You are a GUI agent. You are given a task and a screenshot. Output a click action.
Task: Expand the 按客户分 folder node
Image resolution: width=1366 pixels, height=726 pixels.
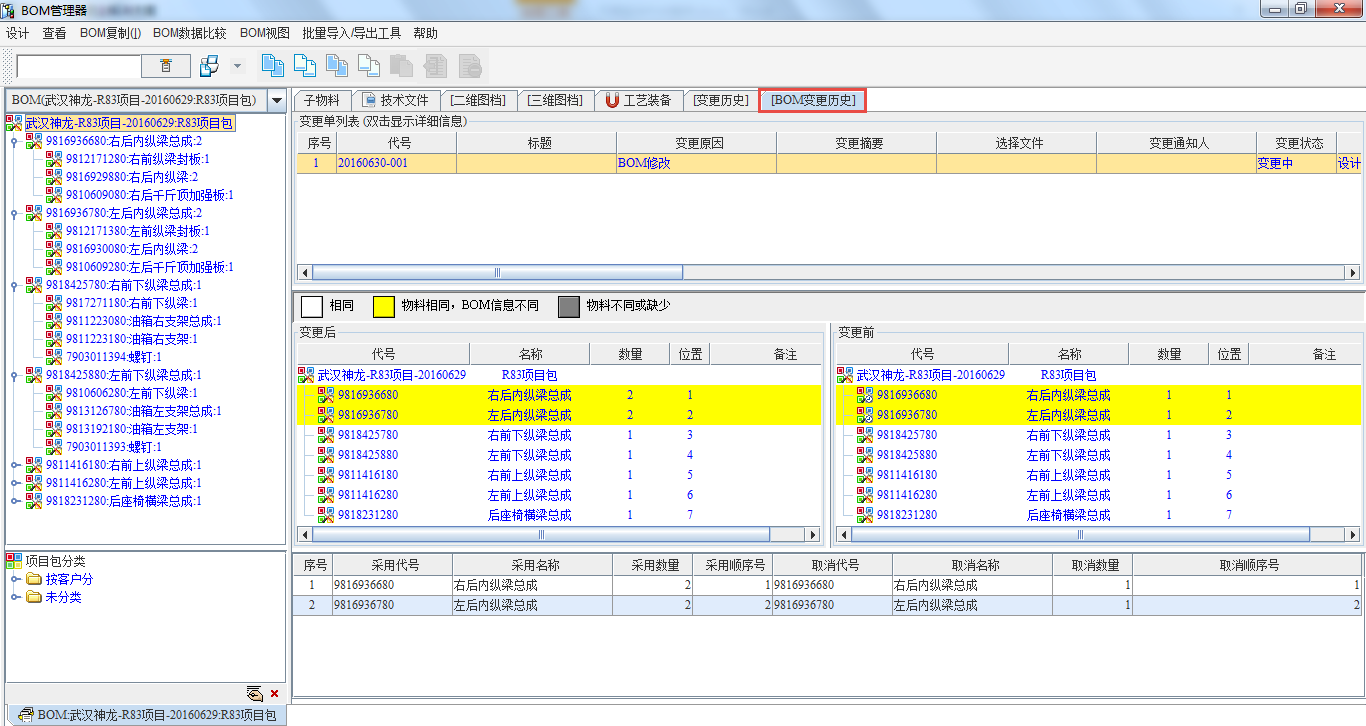tap(14, 579)
